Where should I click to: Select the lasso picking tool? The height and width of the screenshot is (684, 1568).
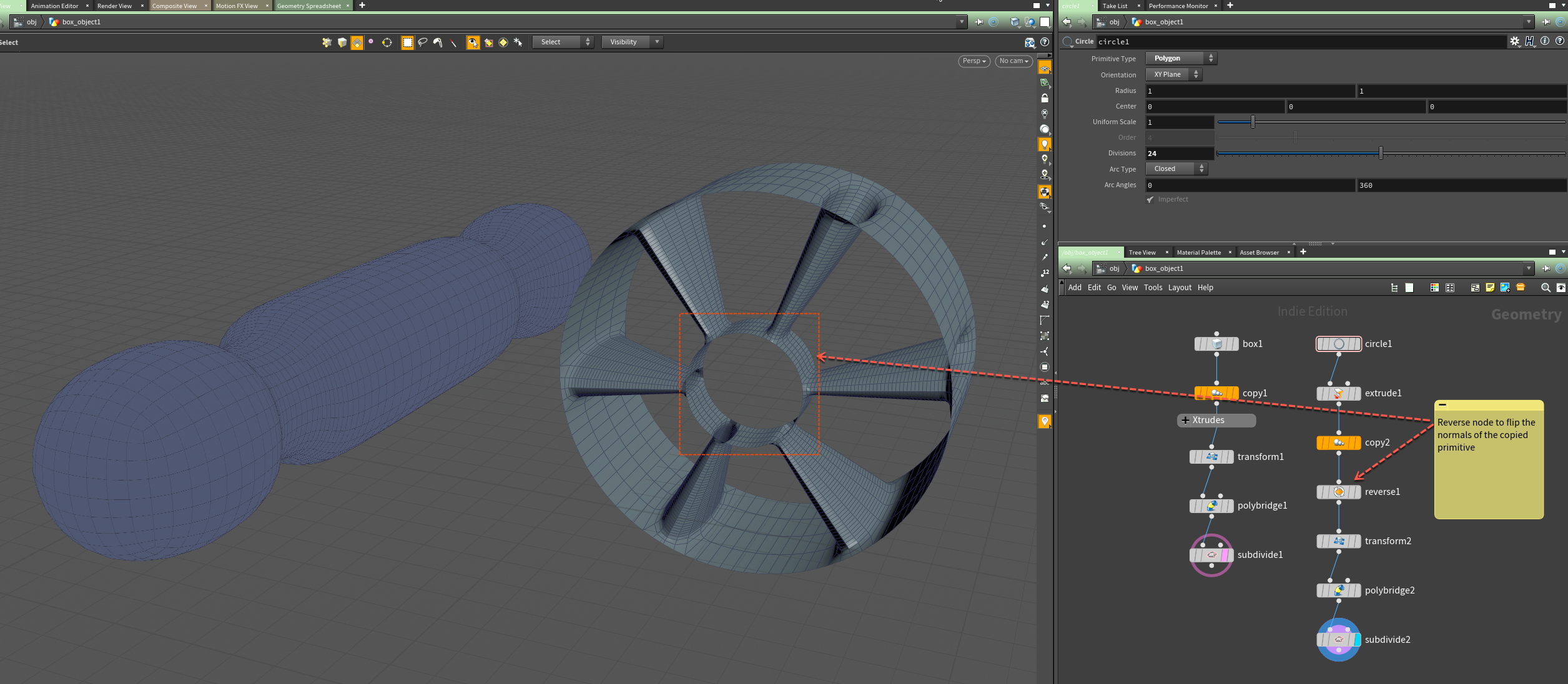(423, 42)
